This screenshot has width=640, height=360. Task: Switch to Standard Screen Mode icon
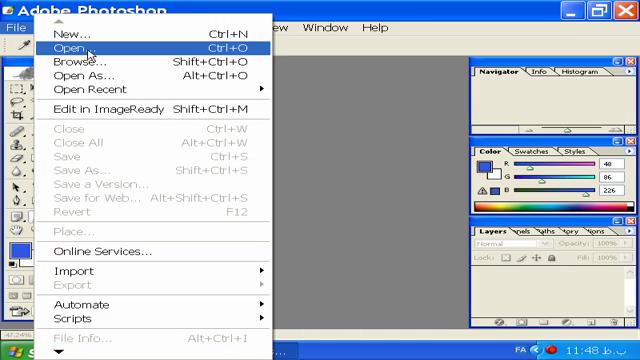[x=13, y=296]
